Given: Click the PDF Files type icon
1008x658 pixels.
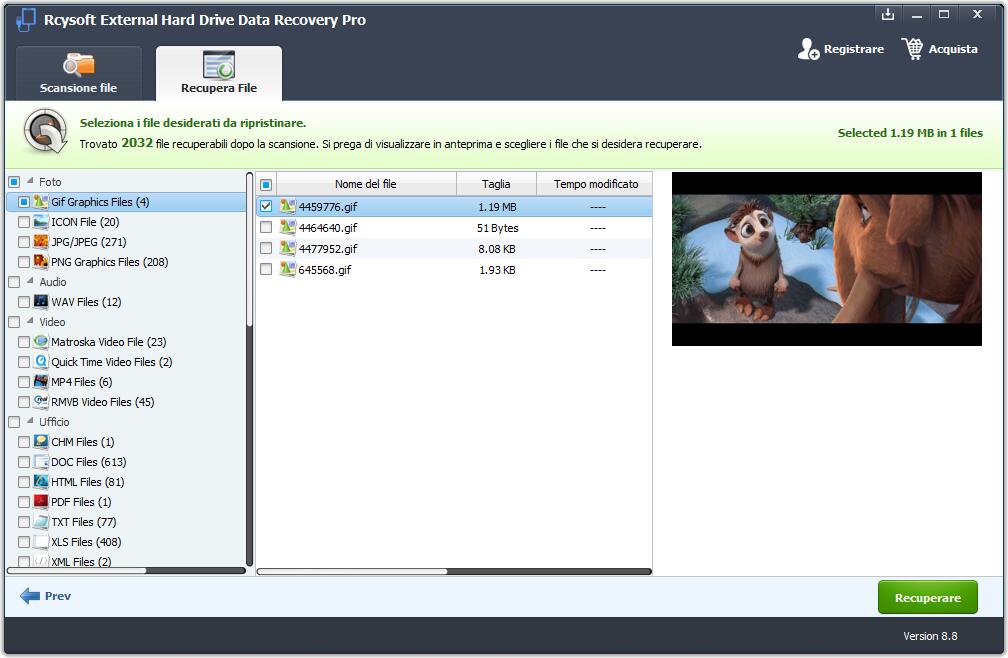Looking at the screenshot, I should pos(41,502).
